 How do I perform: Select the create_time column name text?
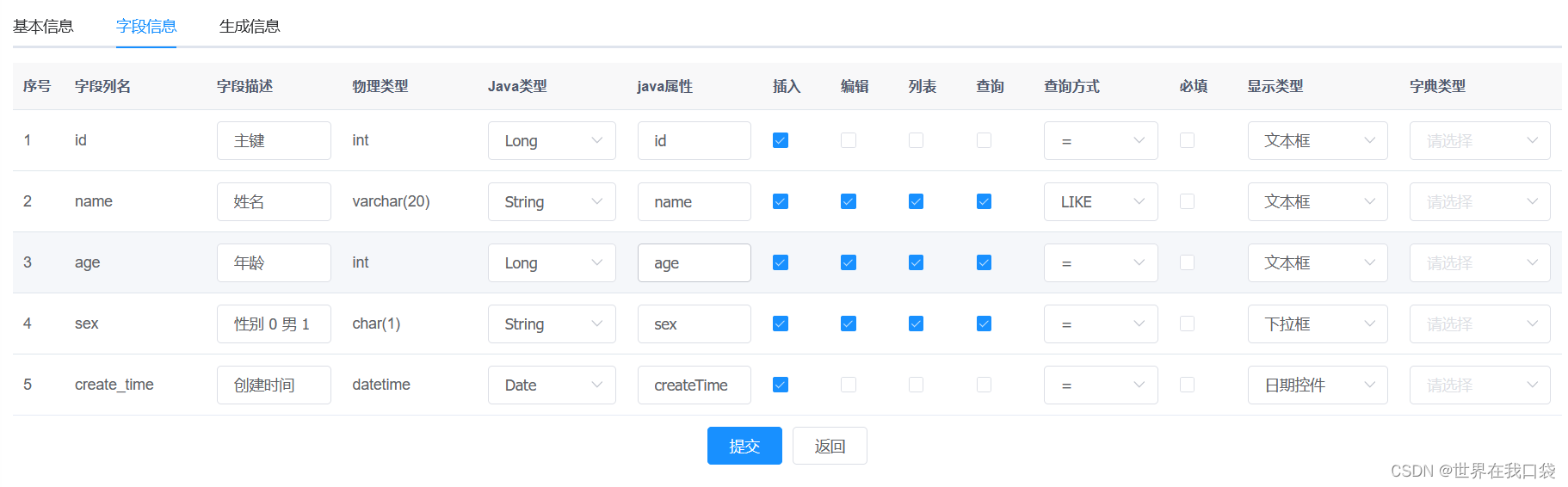(114, 385)
